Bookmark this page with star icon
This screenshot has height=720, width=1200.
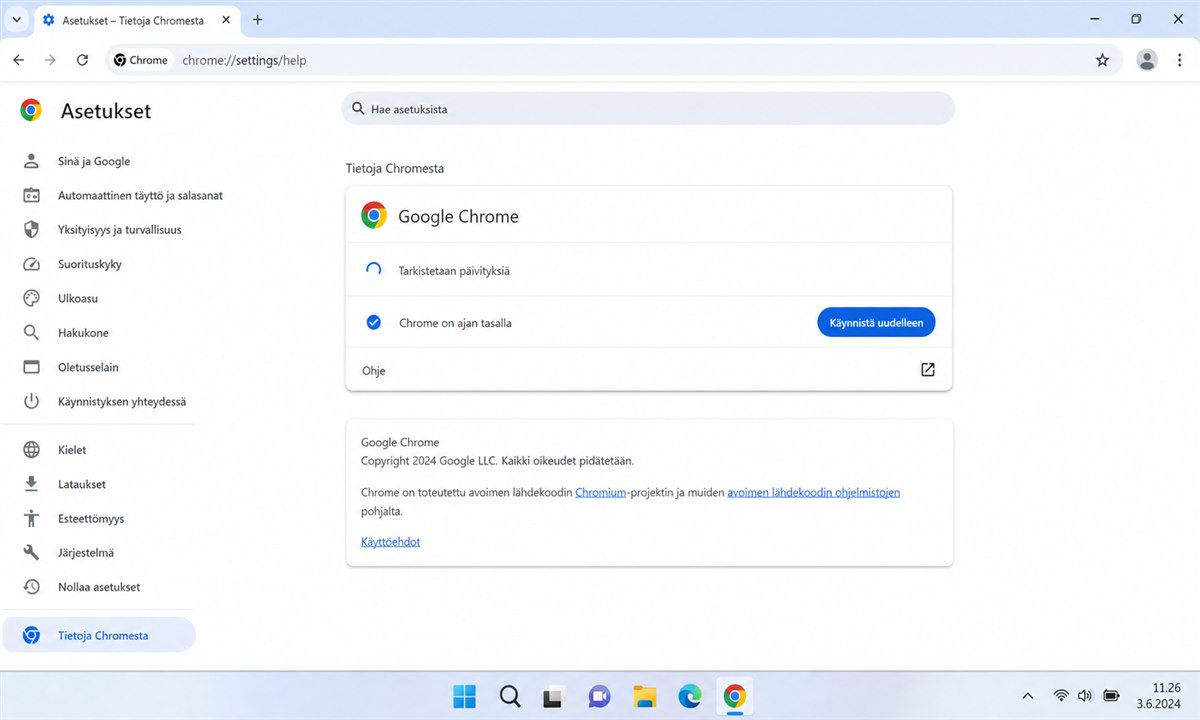[1102, 60]
